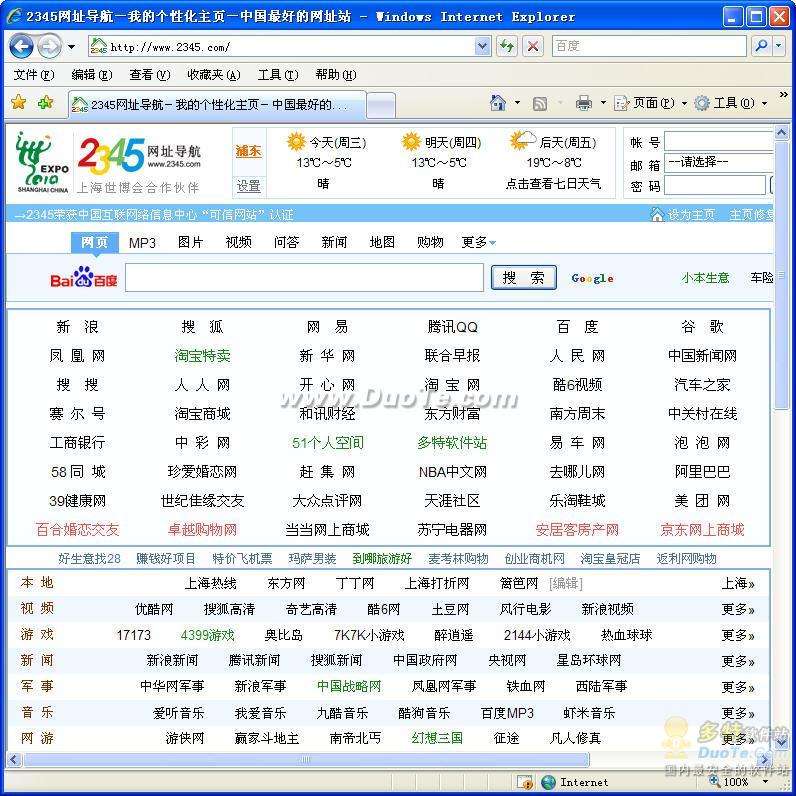This screenshot has height=796, width=796.
Task: Open search provider dropdown arrow
Action: click(x=779, y=46)
